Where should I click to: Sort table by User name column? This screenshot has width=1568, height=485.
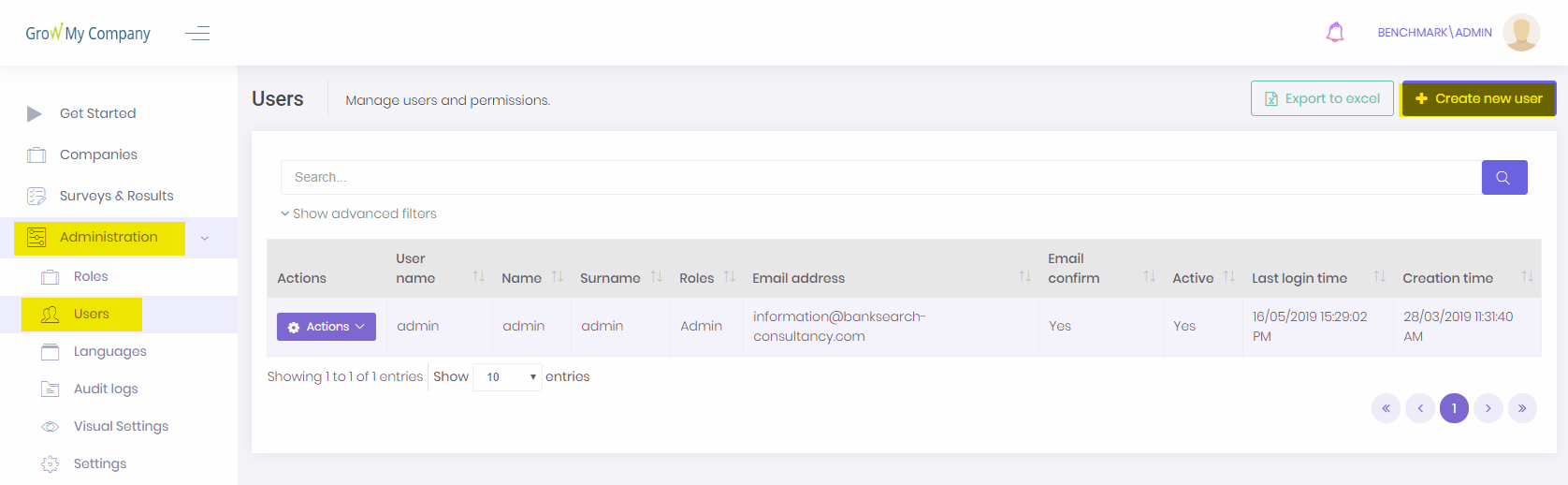point(415,269)
